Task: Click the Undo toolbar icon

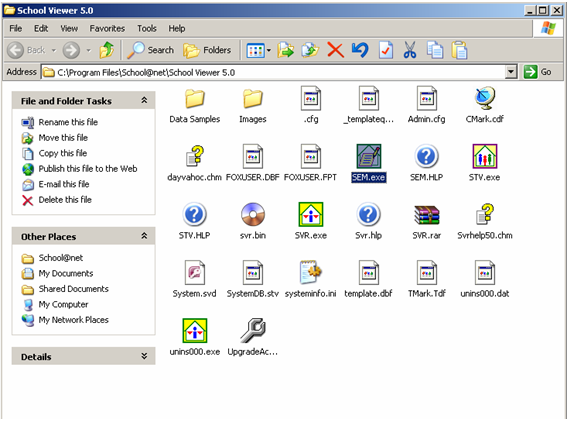Action: click(360, 50)
